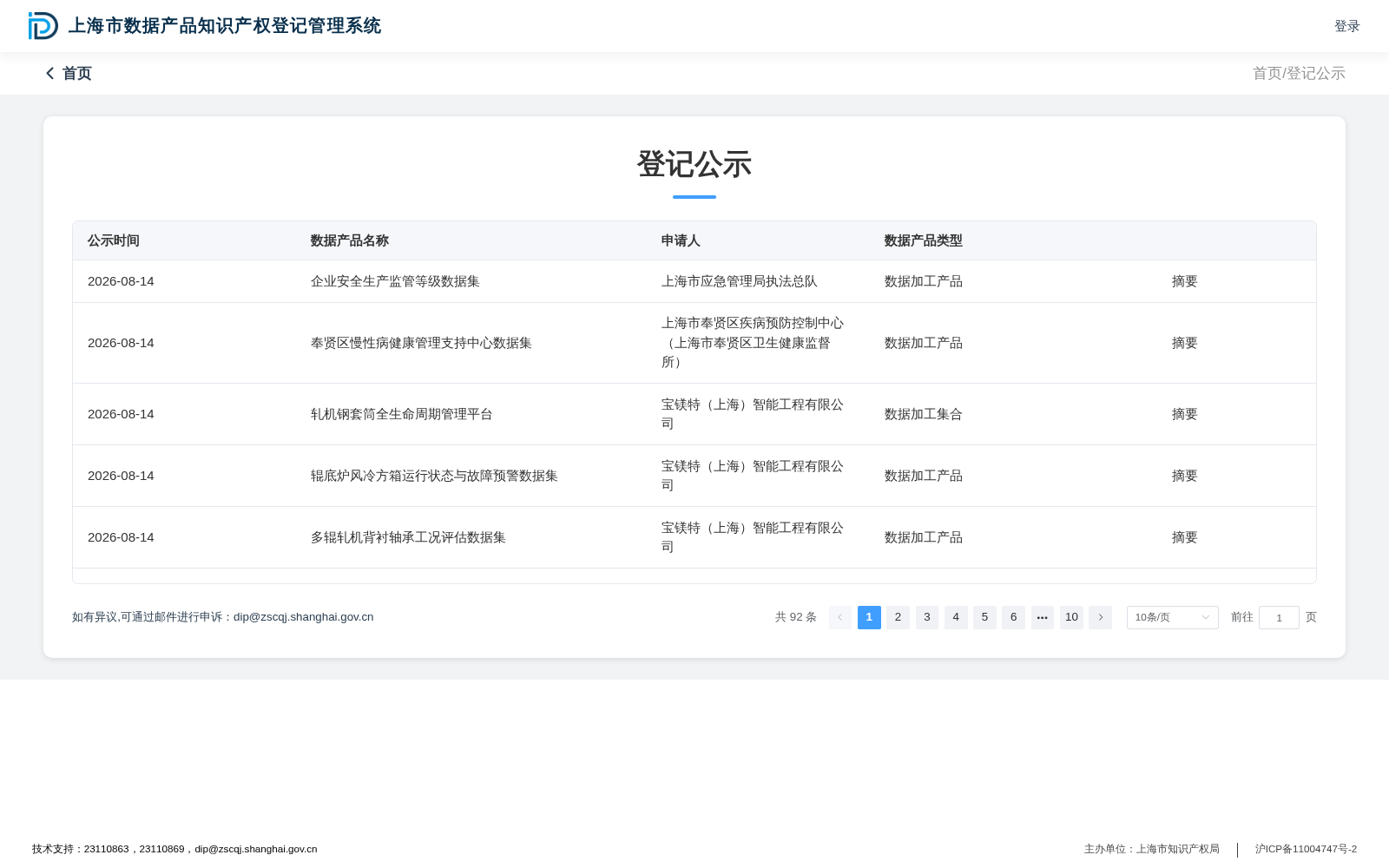Open the 10条/页 page size dropdown
The width and height of the screenshot is (1389, 868).
point(1172,617)
